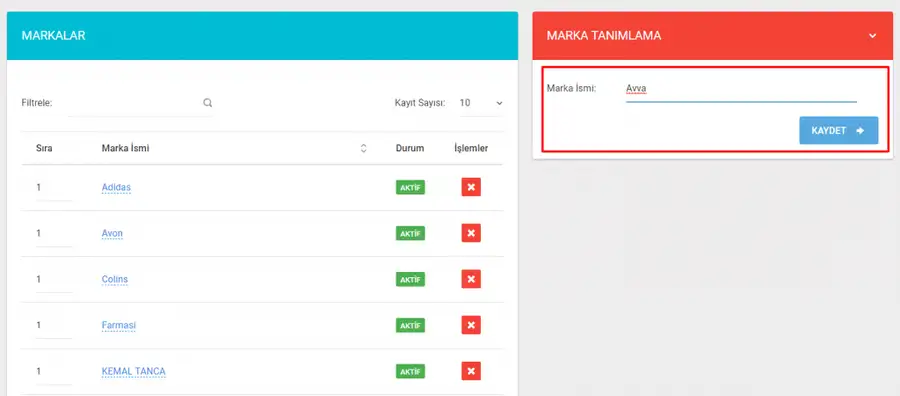Toggle AKTİF status for Farmasi
The image size is (900, 396).
pyautogui.click(x=410, y=325)
